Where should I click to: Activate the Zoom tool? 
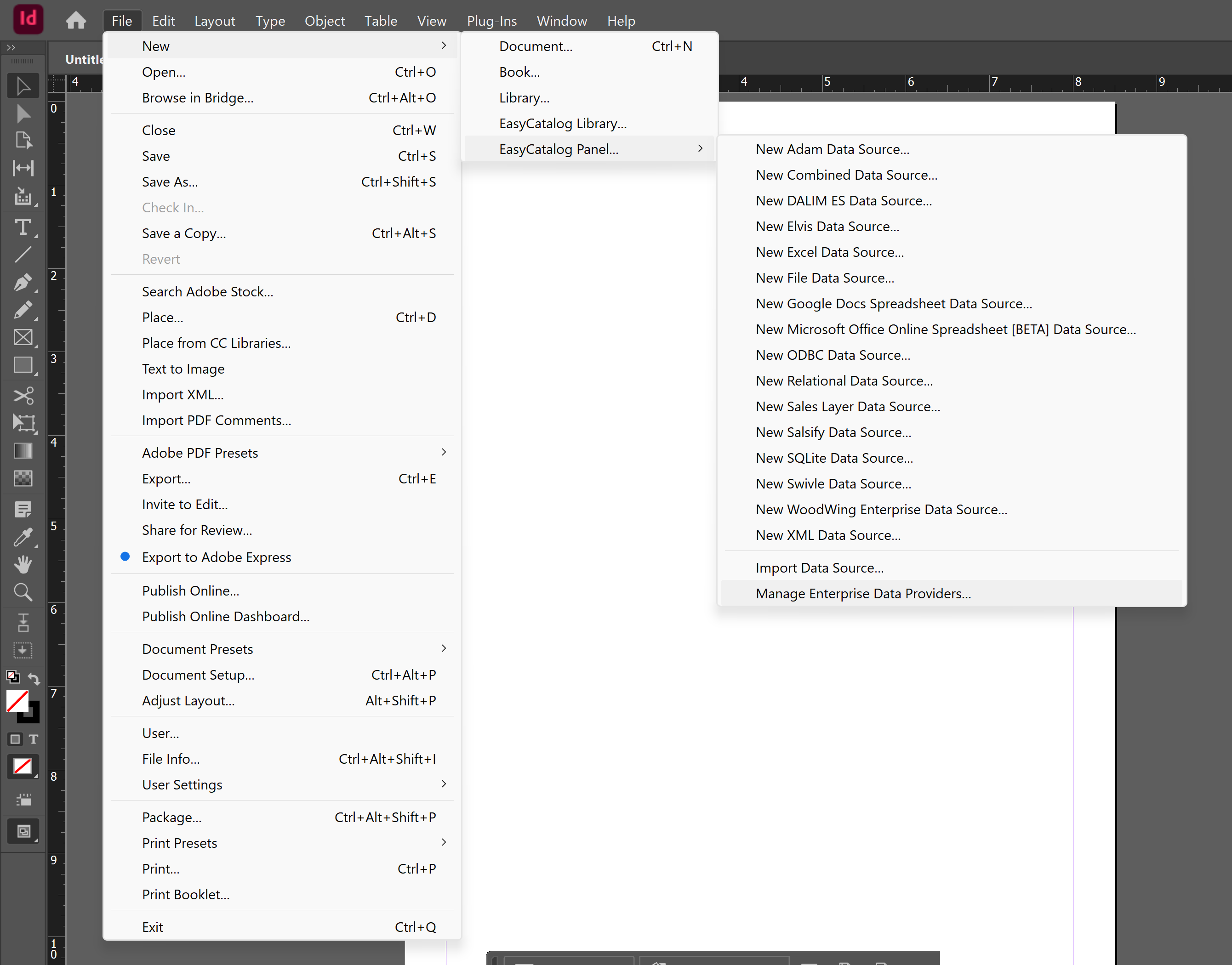pyautogui.click(x=23, y=591)
